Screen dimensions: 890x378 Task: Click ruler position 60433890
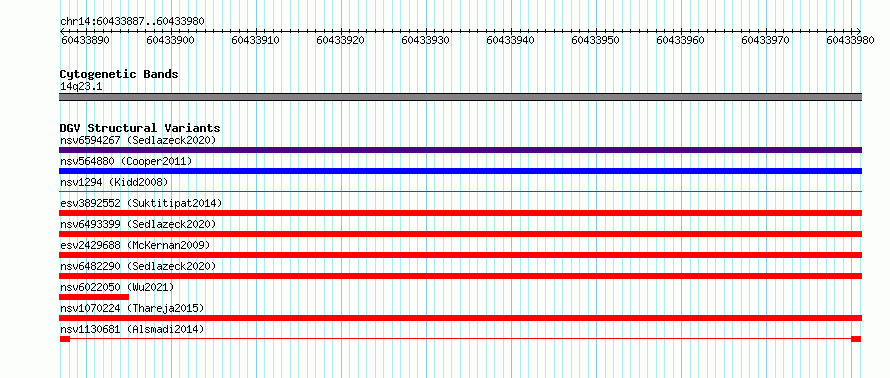click(85, 40)
